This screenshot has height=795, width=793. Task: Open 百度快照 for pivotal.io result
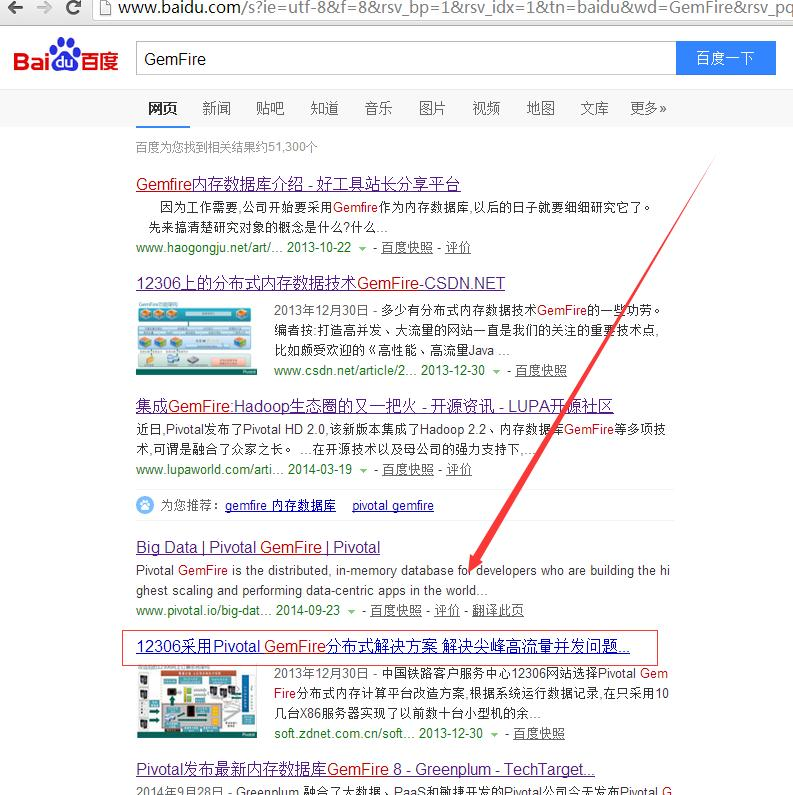[396, 610]
